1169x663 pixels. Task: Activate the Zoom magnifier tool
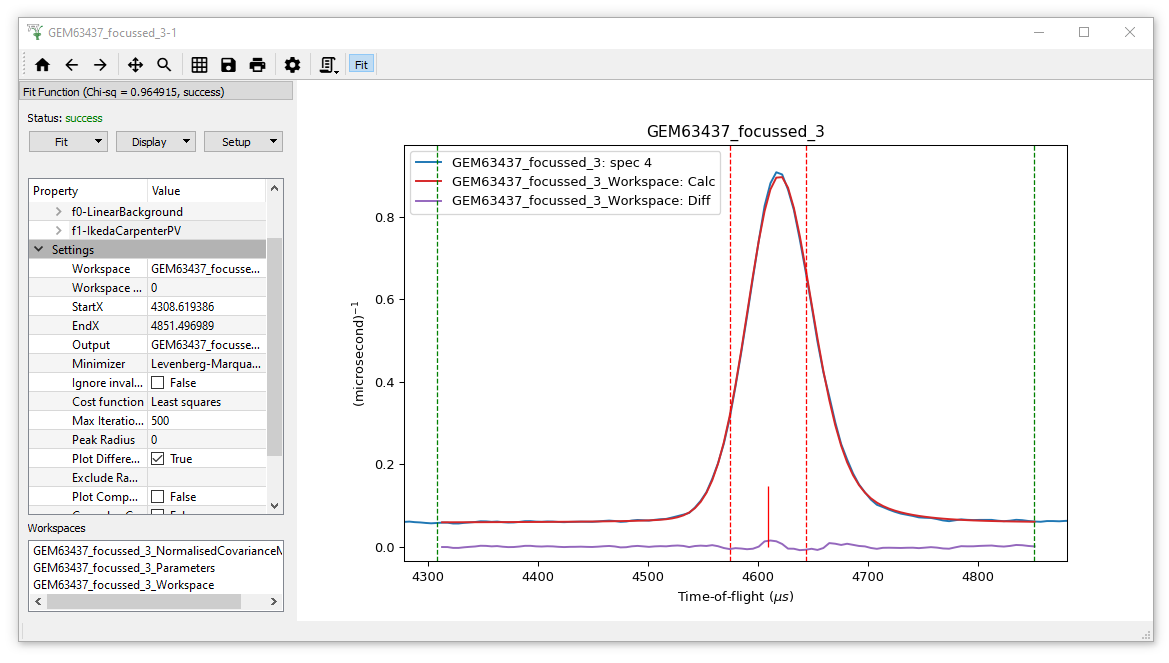[164, 65]
